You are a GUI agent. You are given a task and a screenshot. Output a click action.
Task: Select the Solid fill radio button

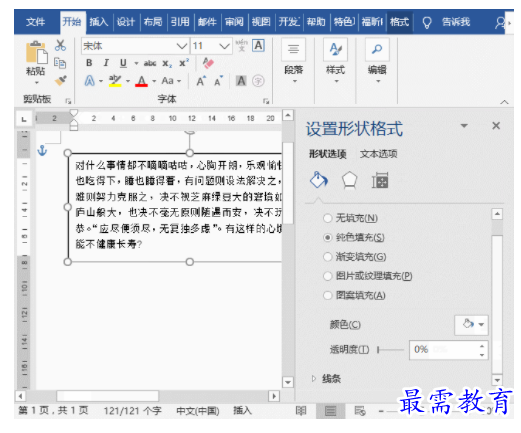coord(328,237)
